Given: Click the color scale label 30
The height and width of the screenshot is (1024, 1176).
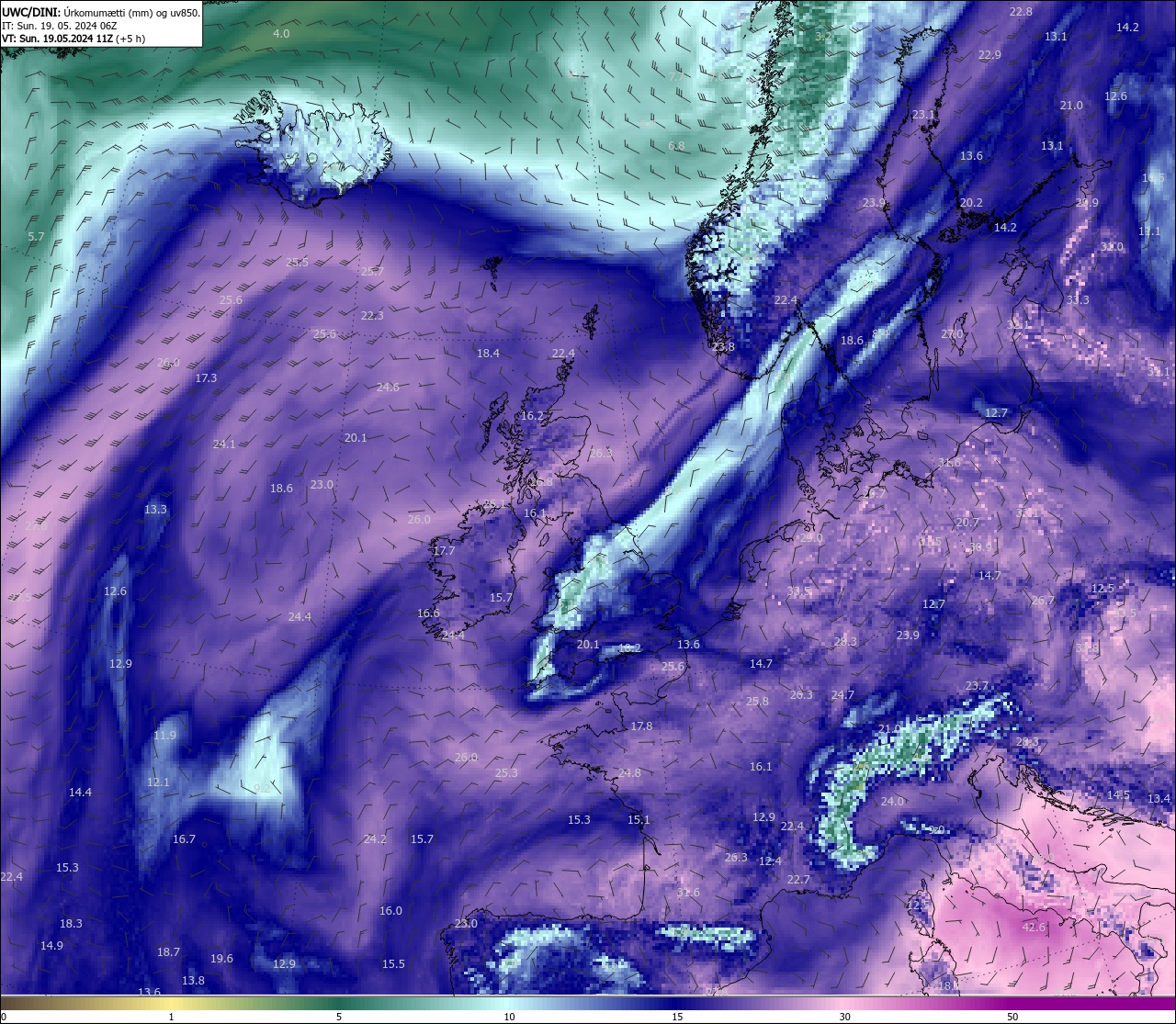Looking at the screenshot, I should (x=844, y=1017).
